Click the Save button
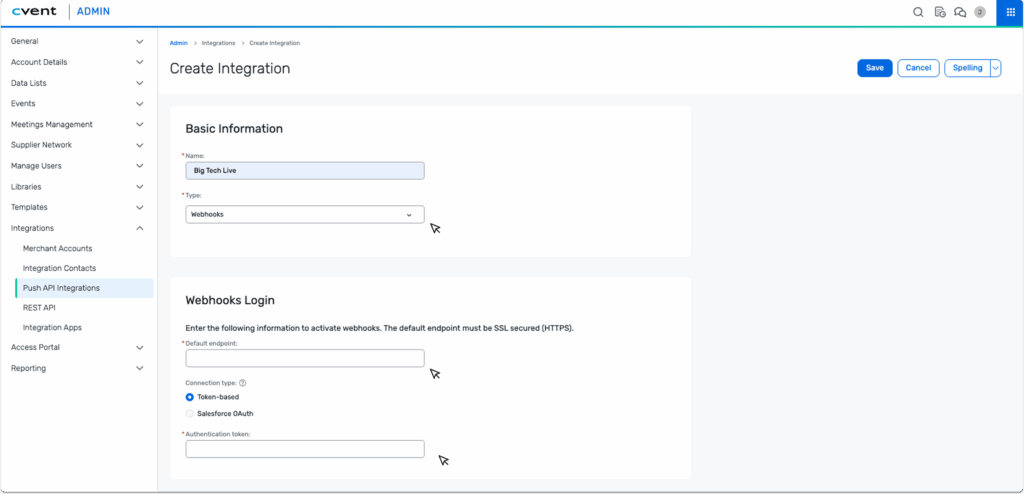 tap(874, 68)
